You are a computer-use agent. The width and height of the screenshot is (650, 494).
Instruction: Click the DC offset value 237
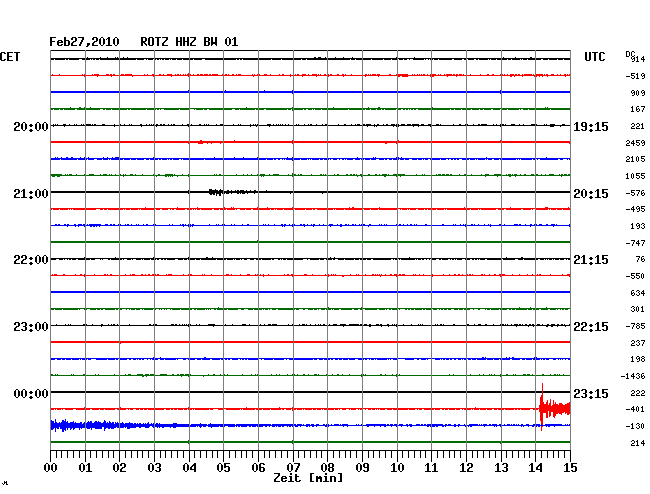[x=638, y=343]
